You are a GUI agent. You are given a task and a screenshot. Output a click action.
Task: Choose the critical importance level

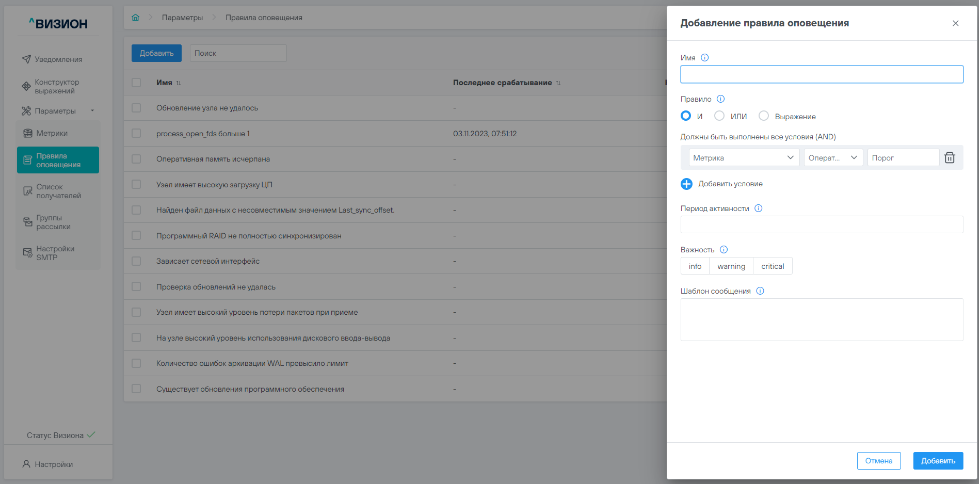click(x=772, y=266)
